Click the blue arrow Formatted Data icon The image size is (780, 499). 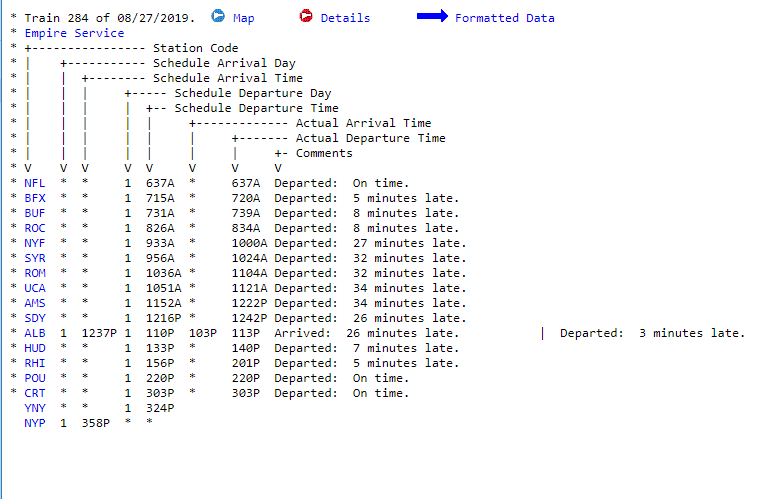point(432,17)
